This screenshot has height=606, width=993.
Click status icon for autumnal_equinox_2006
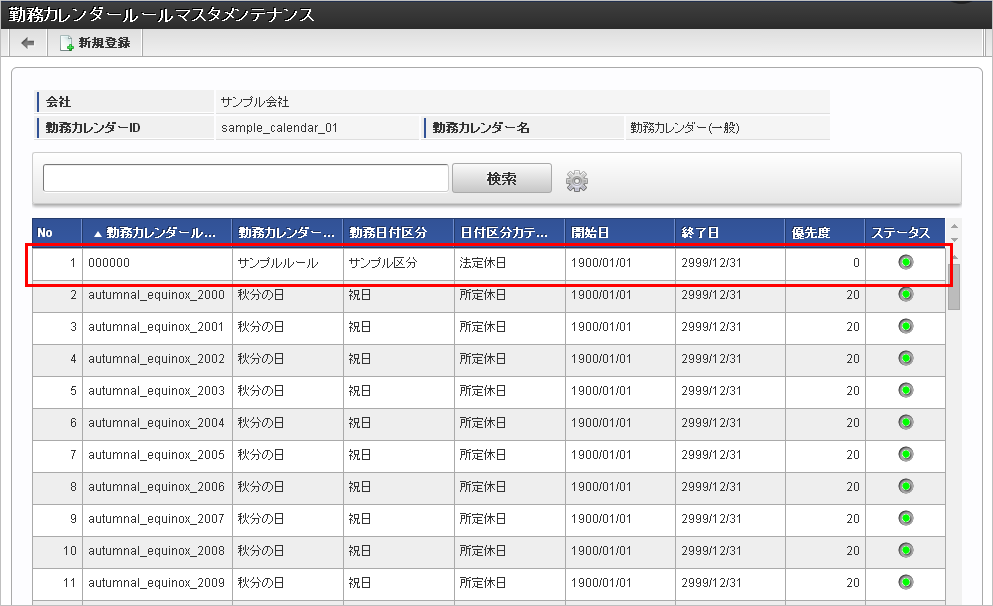click(906, 486)
